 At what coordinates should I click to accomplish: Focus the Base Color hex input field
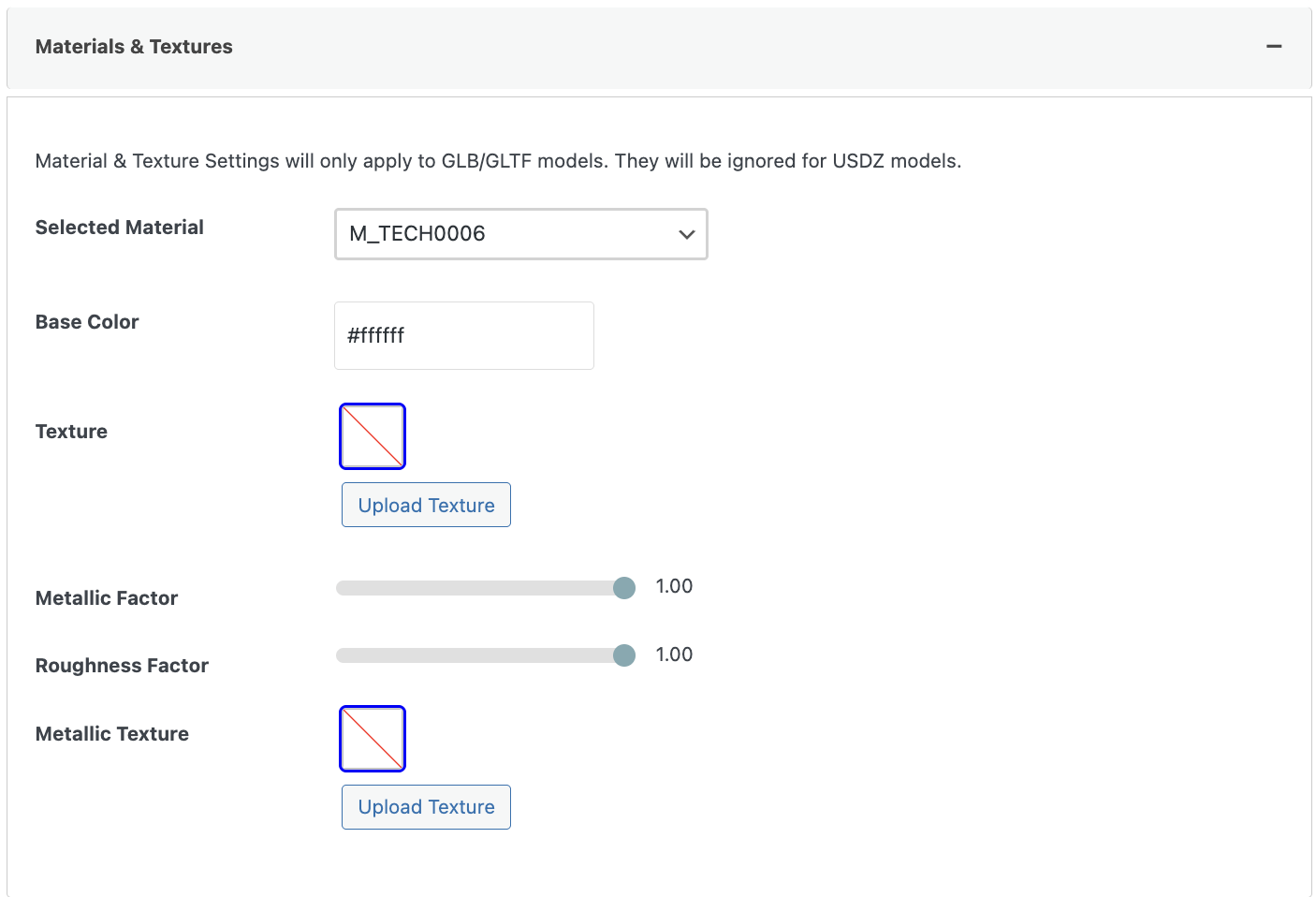[x=464, y=335]
